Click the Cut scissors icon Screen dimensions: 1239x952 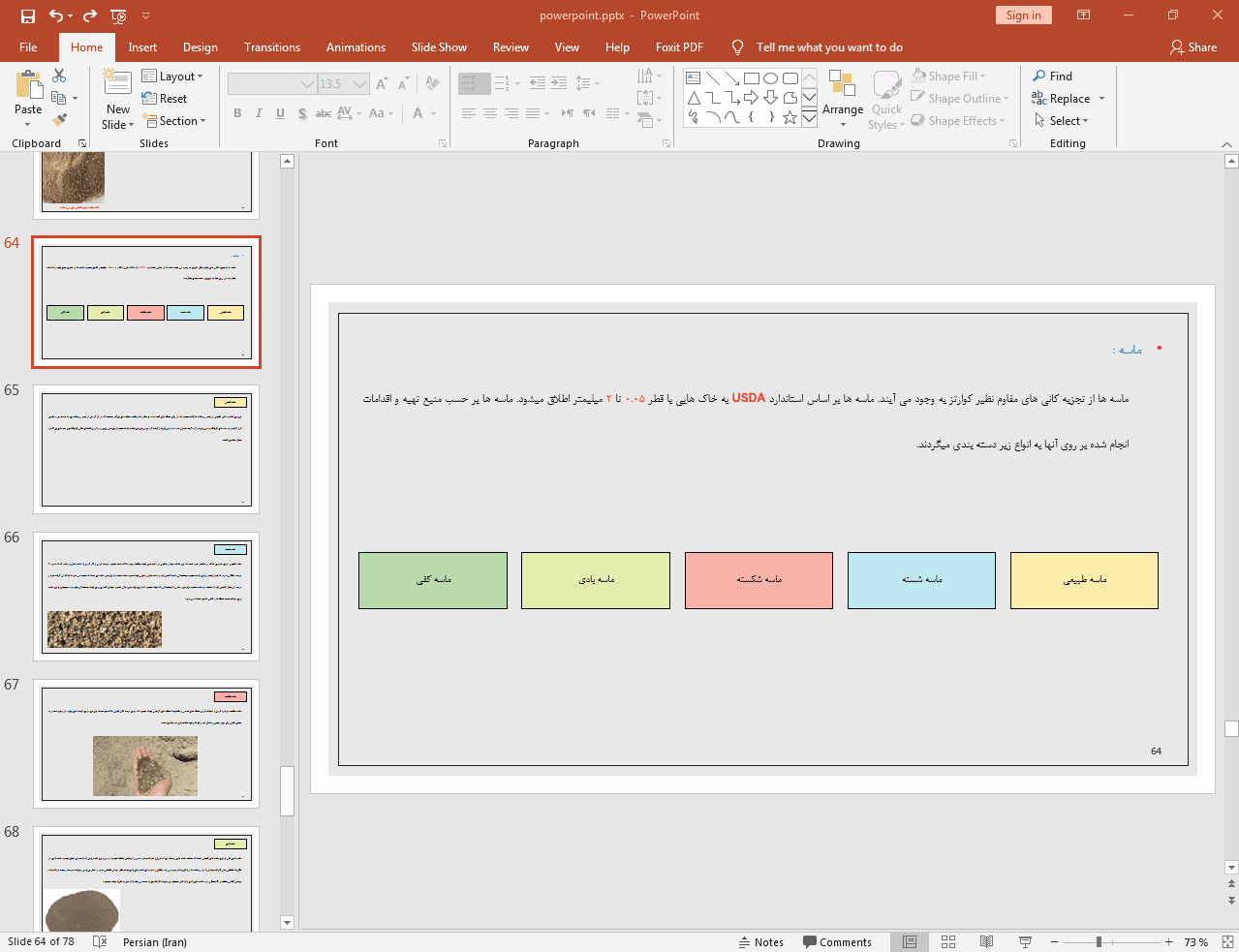(59, 76)
